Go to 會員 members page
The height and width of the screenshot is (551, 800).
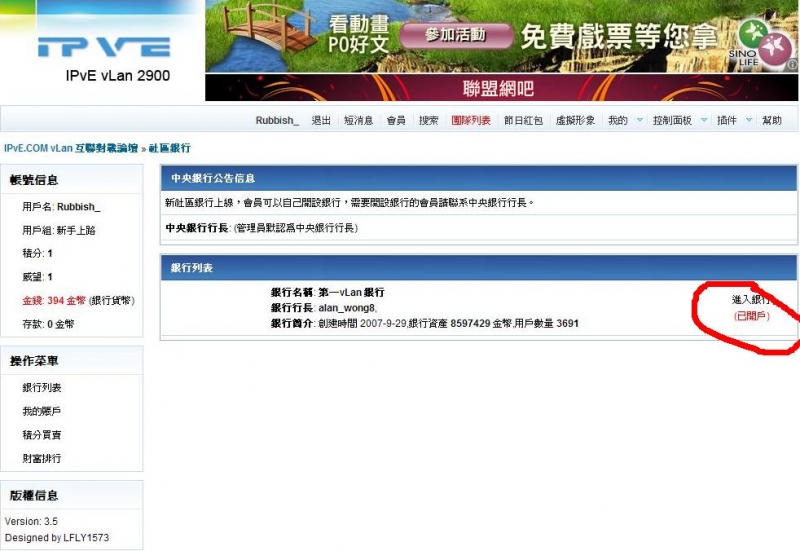[396, 120]
